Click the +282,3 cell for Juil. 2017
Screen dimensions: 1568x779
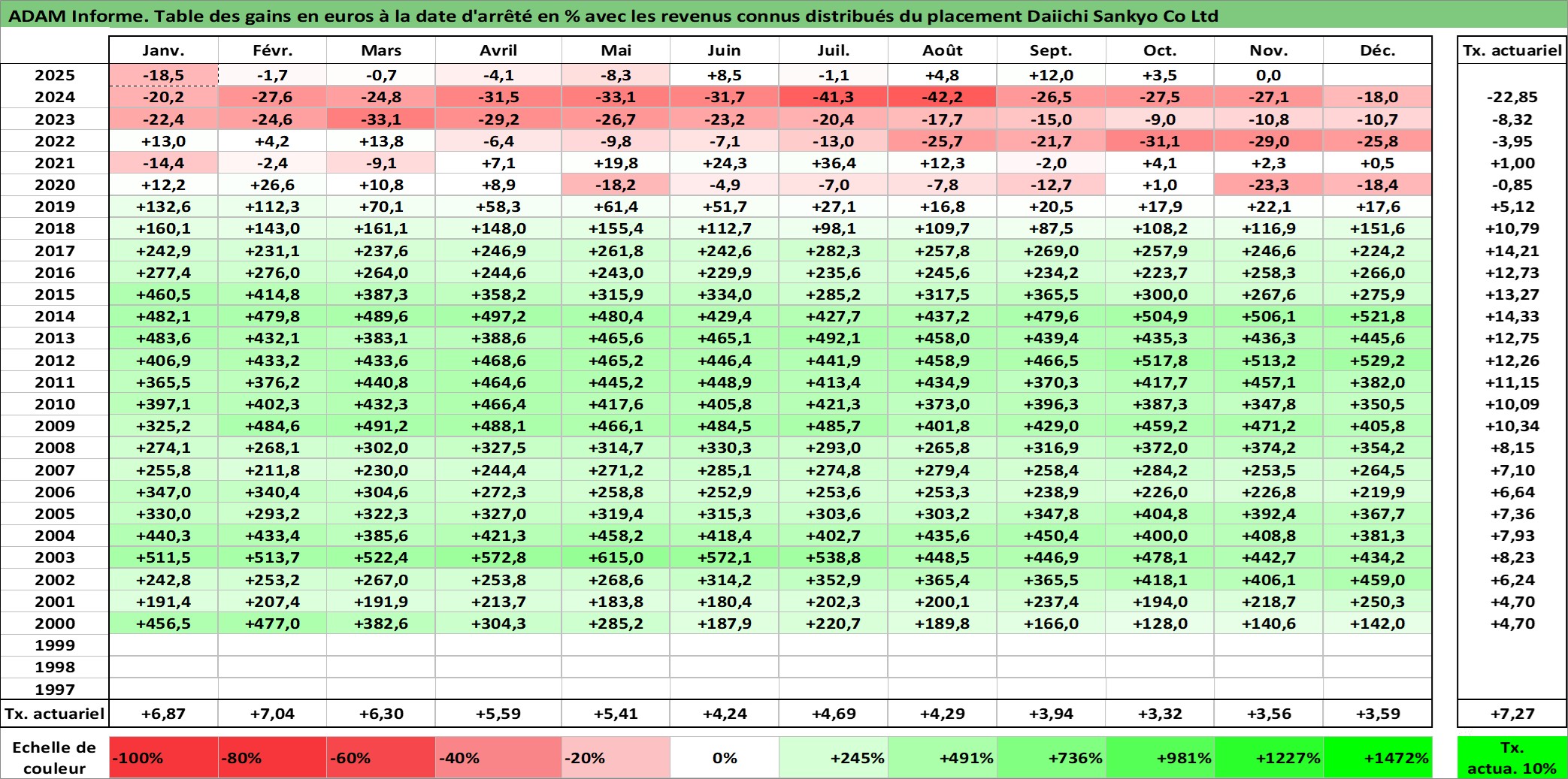click(x=834, y=251)
